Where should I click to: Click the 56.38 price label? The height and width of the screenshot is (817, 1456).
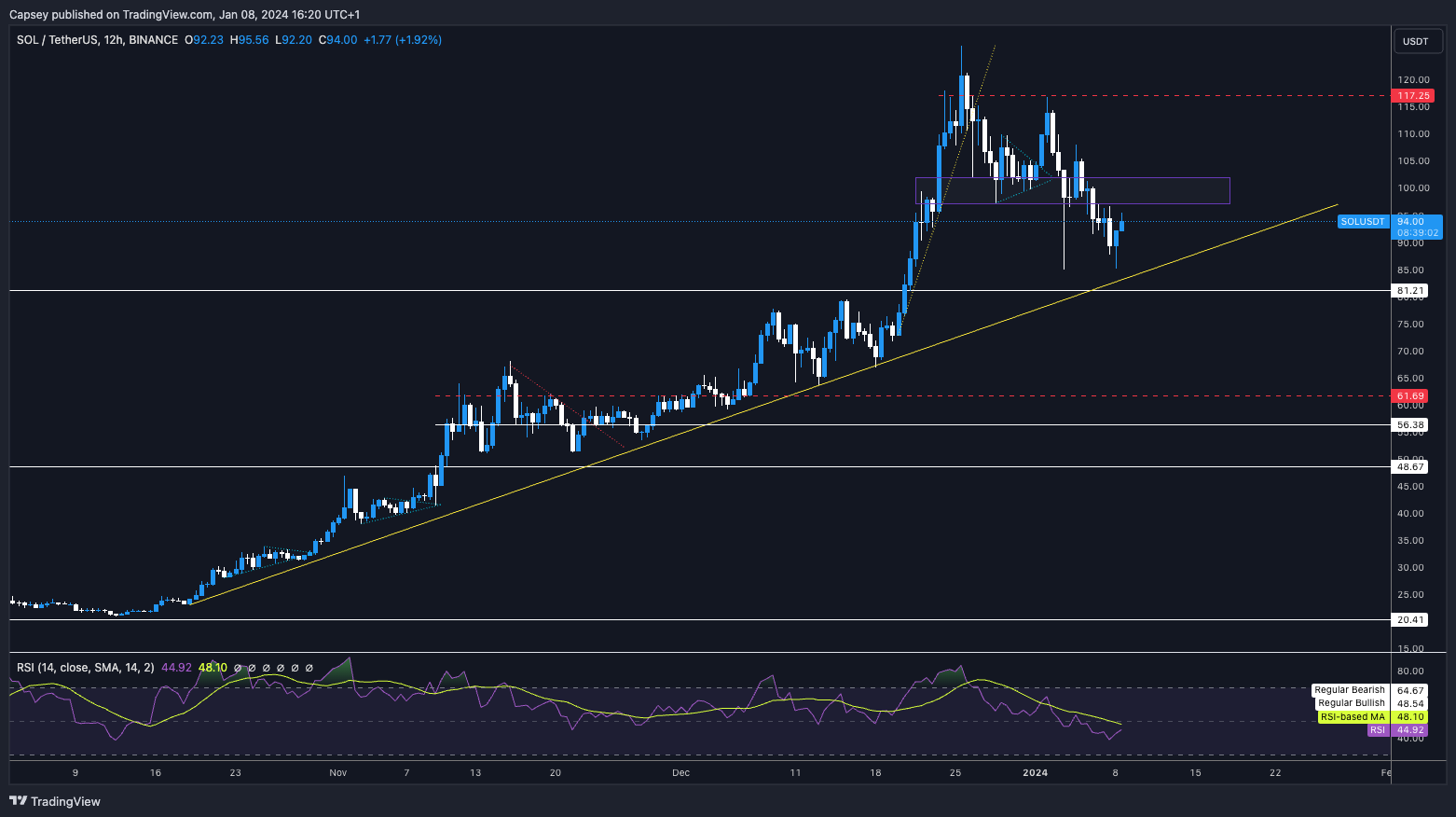(1410, 425)
